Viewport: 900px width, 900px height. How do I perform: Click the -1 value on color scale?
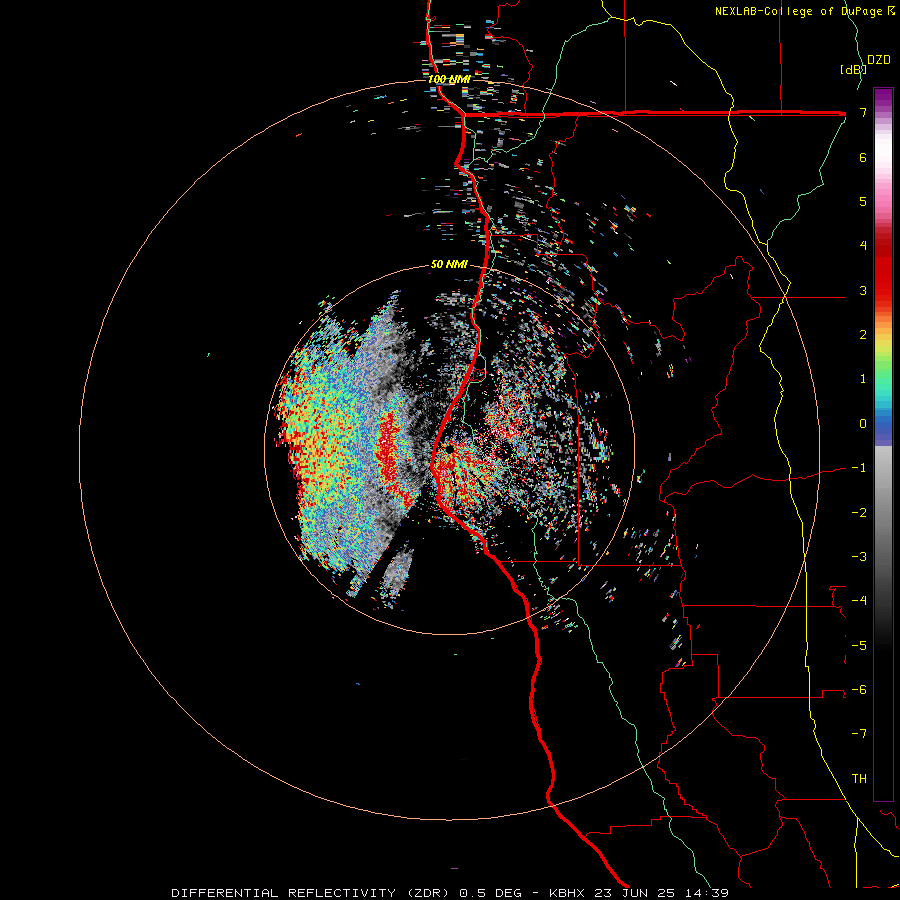(859, 468)
